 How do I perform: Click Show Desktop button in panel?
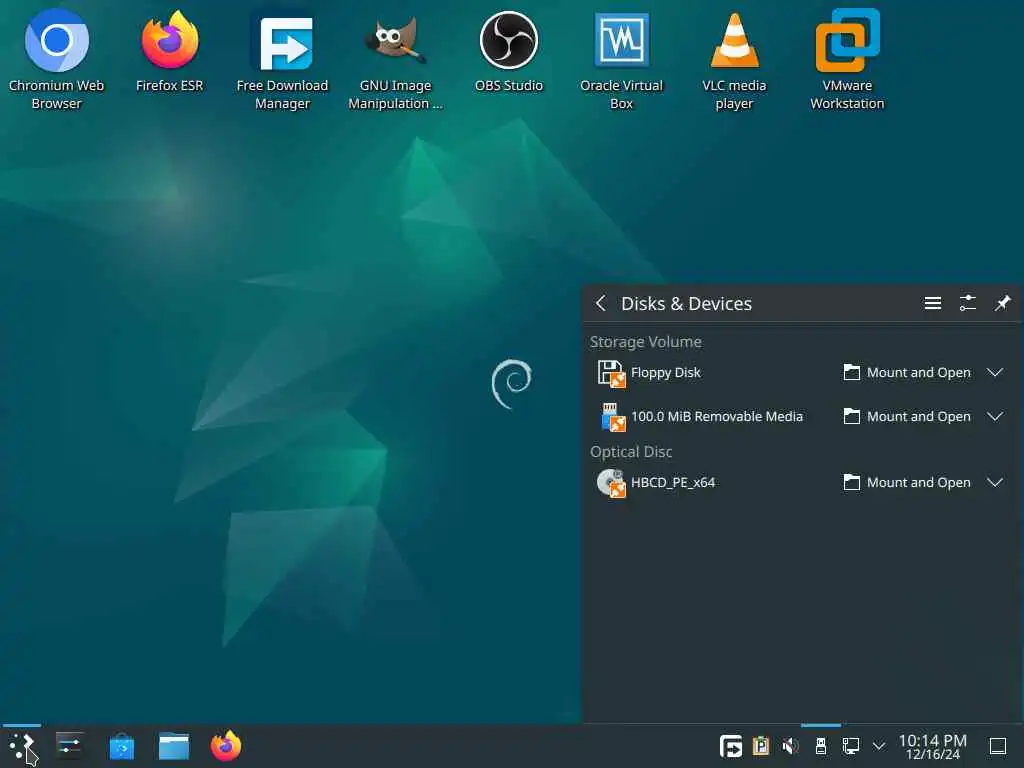998,746
